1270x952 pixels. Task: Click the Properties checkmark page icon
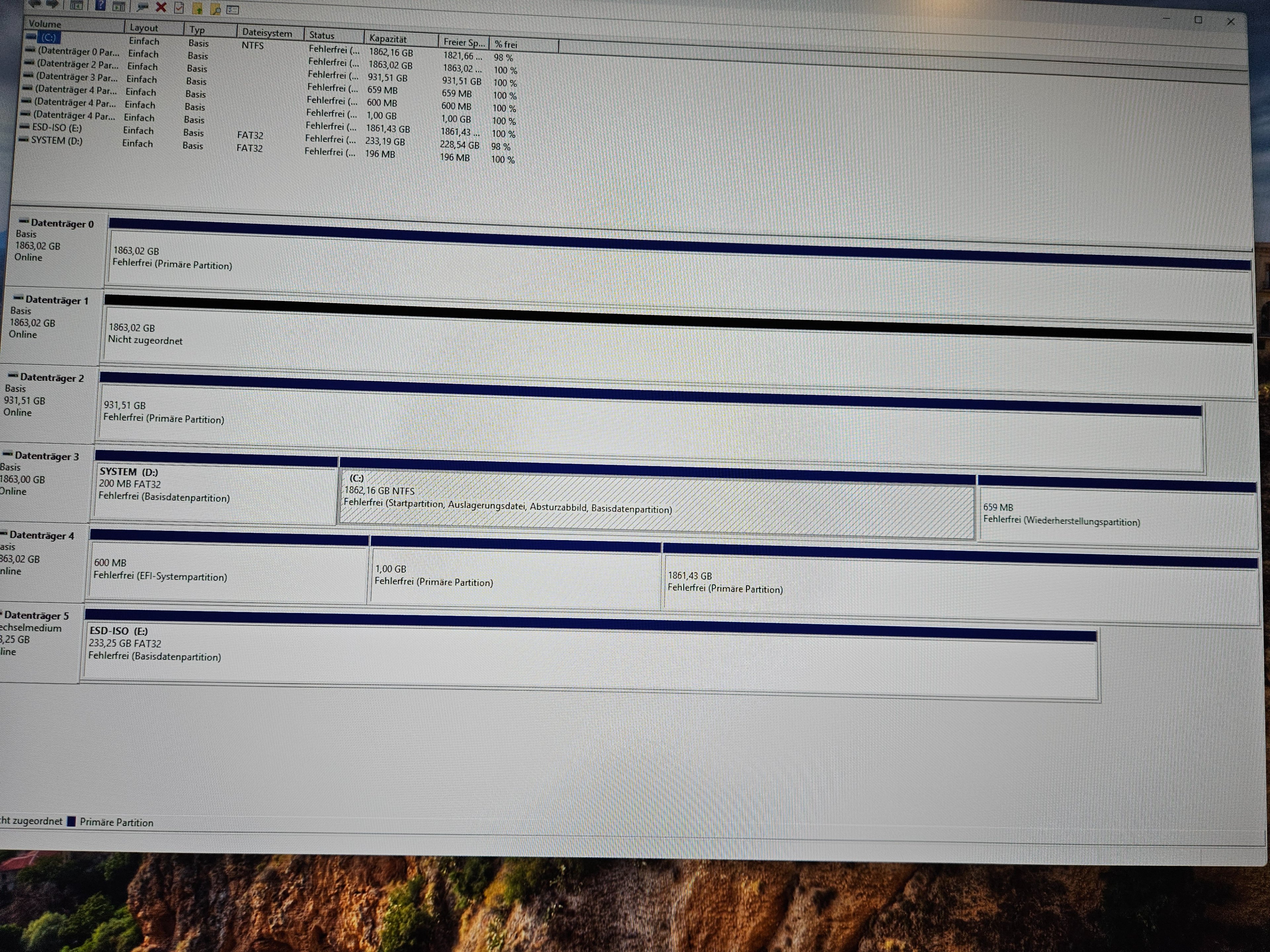[x=179, y=8]
